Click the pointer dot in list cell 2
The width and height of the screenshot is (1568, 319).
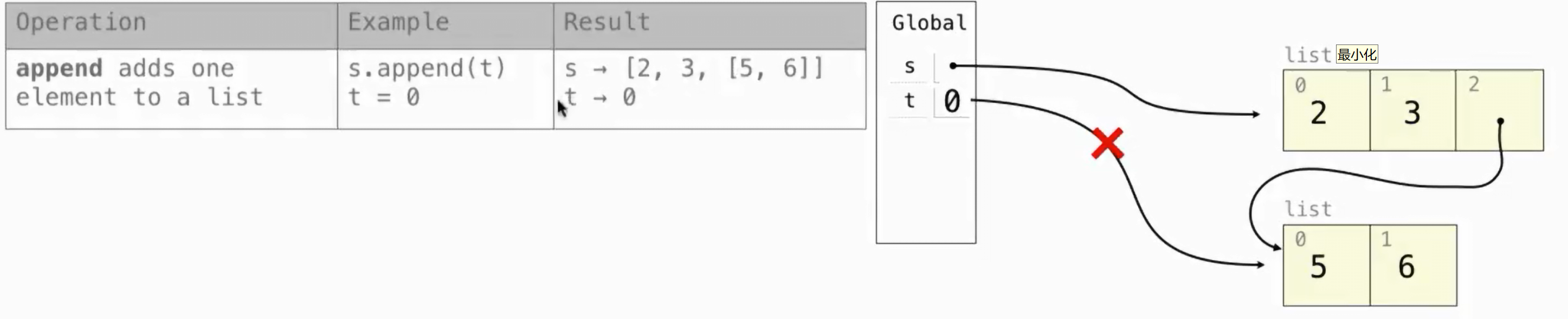[x=1500, y=121]
